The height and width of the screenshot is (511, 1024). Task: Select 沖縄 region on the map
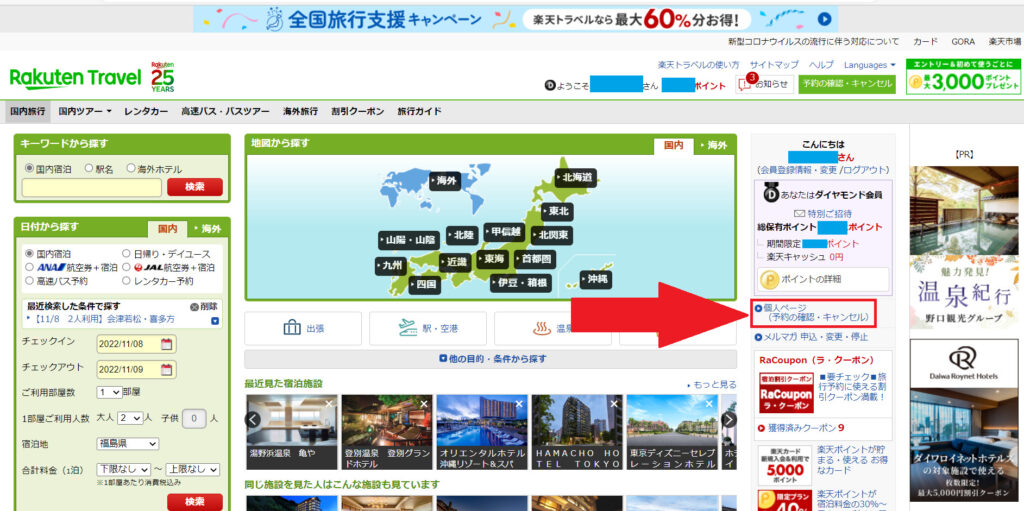coord(594,279)
